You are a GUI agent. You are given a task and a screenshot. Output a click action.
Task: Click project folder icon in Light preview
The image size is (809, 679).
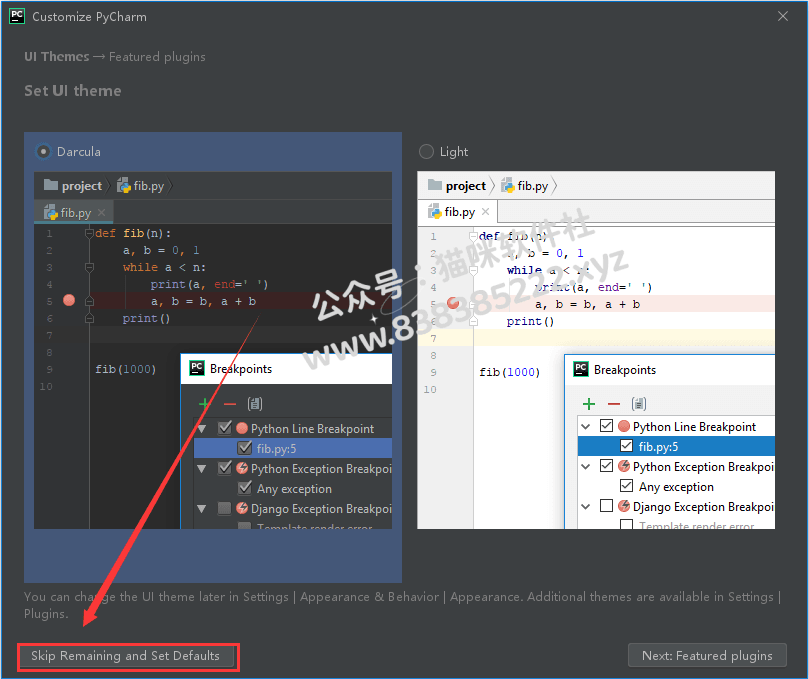click(435, 185)
